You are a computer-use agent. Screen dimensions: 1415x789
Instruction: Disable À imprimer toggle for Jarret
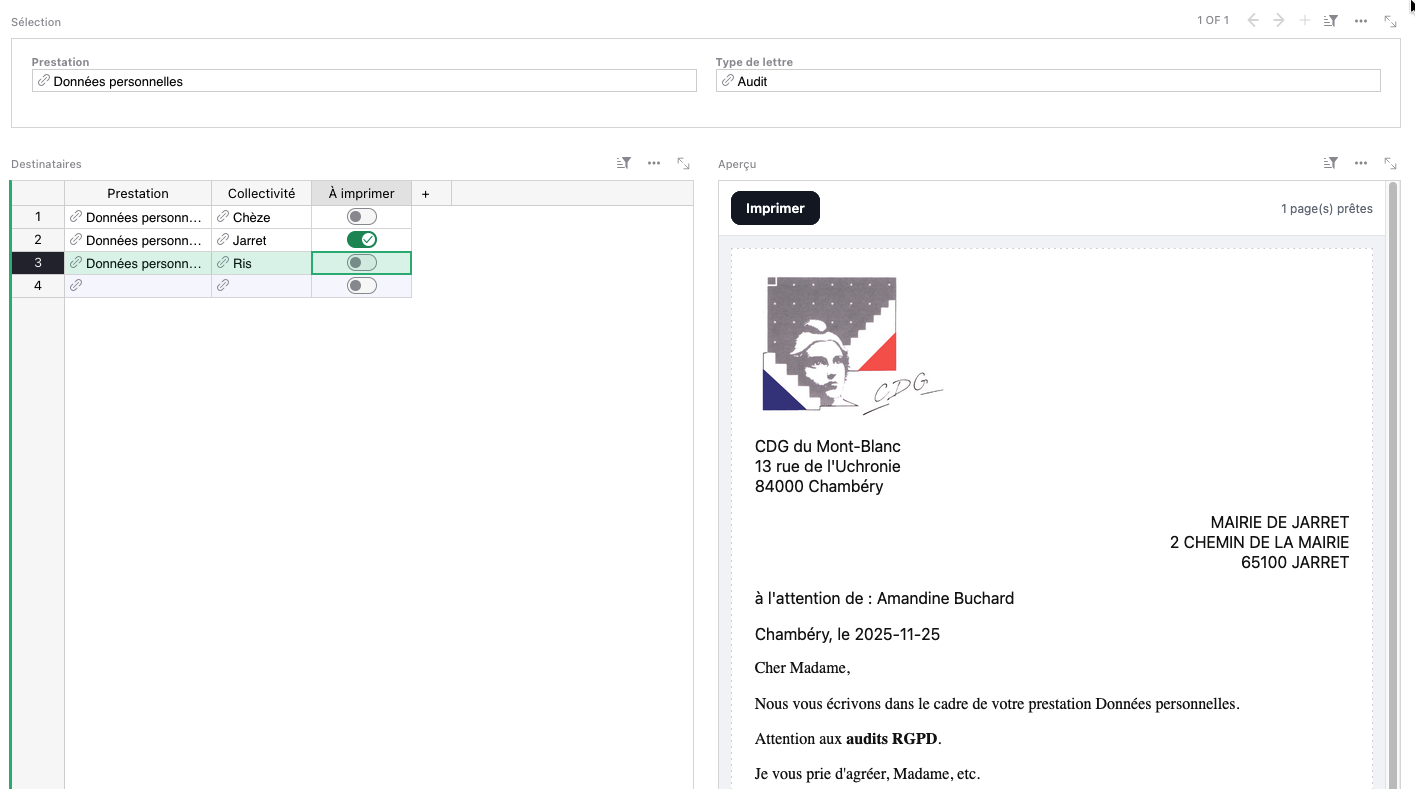click(x=361, y=240)
